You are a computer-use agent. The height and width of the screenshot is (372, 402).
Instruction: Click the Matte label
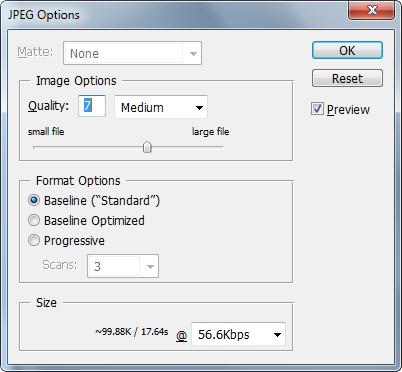(35, 52)
